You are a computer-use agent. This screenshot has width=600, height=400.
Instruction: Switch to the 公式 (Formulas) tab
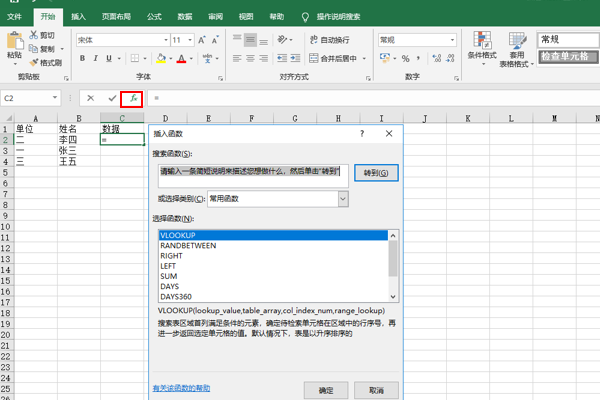click(x=154, y=17)
